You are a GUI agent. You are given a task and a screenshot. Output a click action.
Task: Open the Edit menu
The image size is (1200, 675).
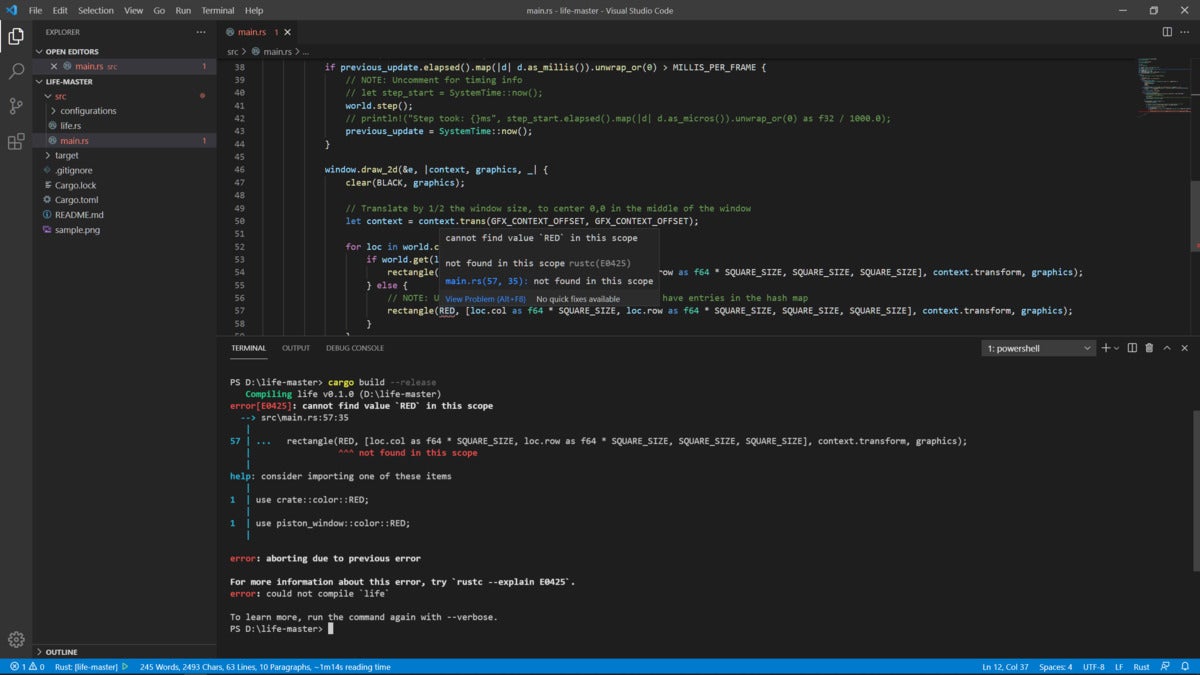(60, 10)
